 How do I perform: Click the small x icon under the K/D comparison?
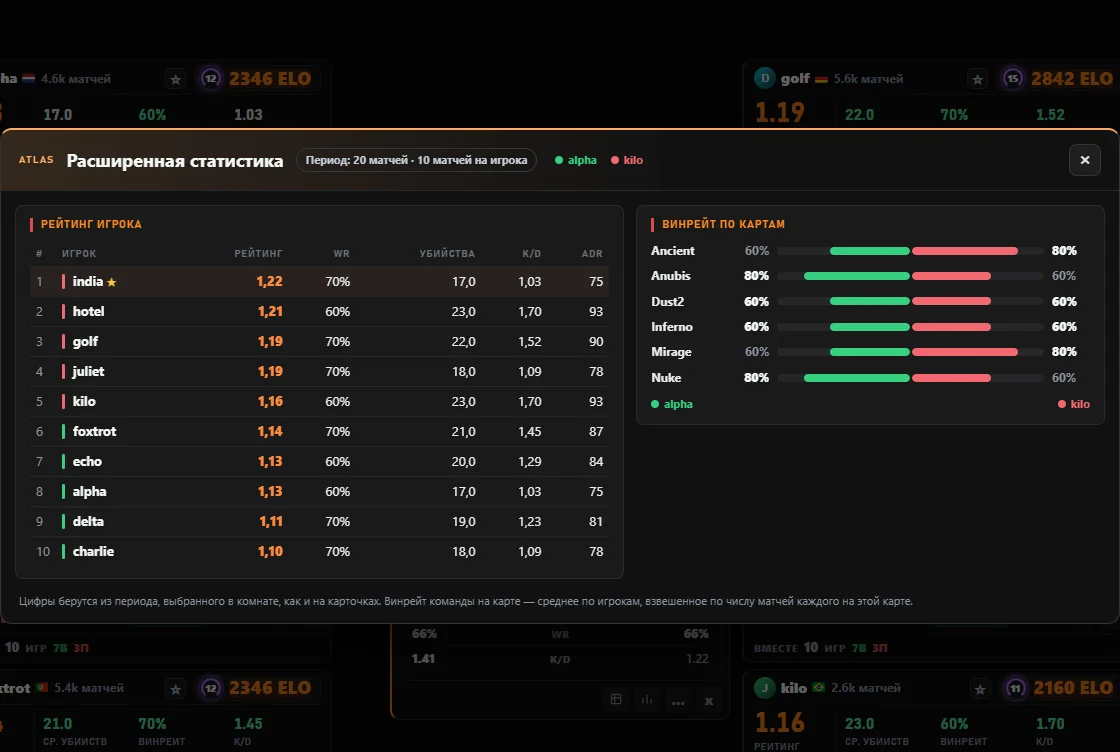click(709, 701)
